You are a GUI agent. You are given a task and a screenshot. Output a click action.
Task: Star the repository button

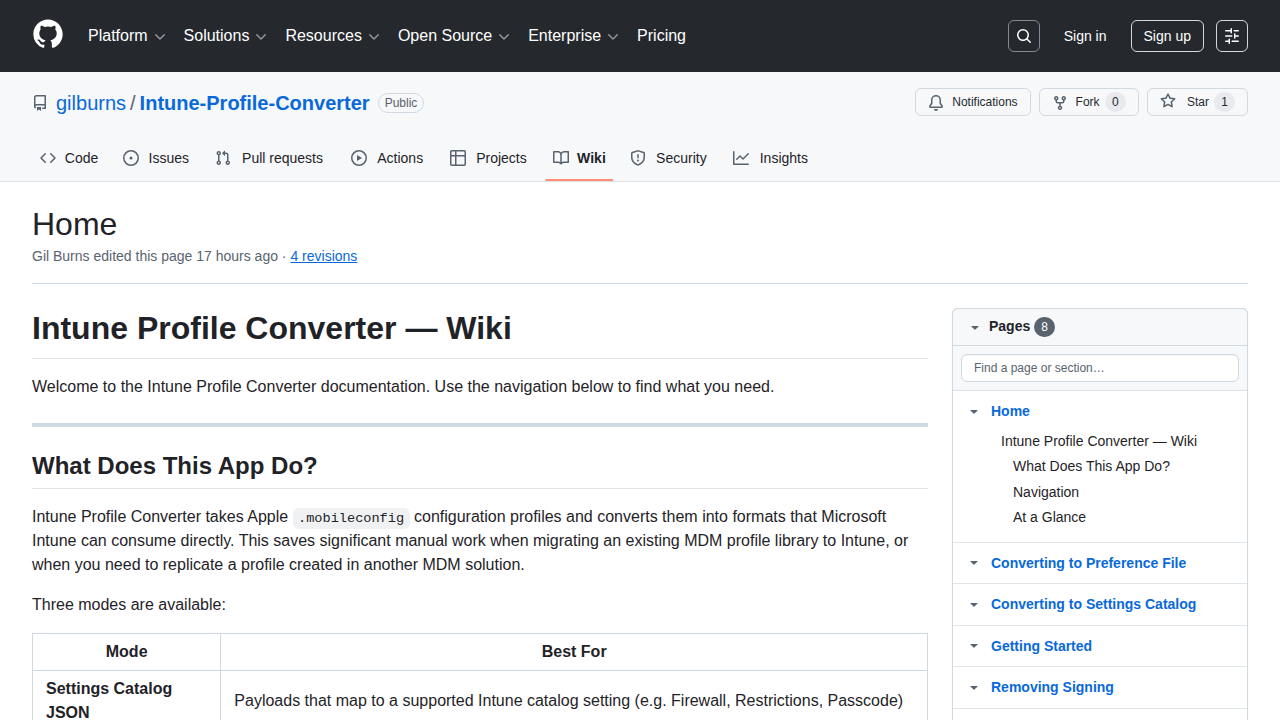pos(1197,102)
